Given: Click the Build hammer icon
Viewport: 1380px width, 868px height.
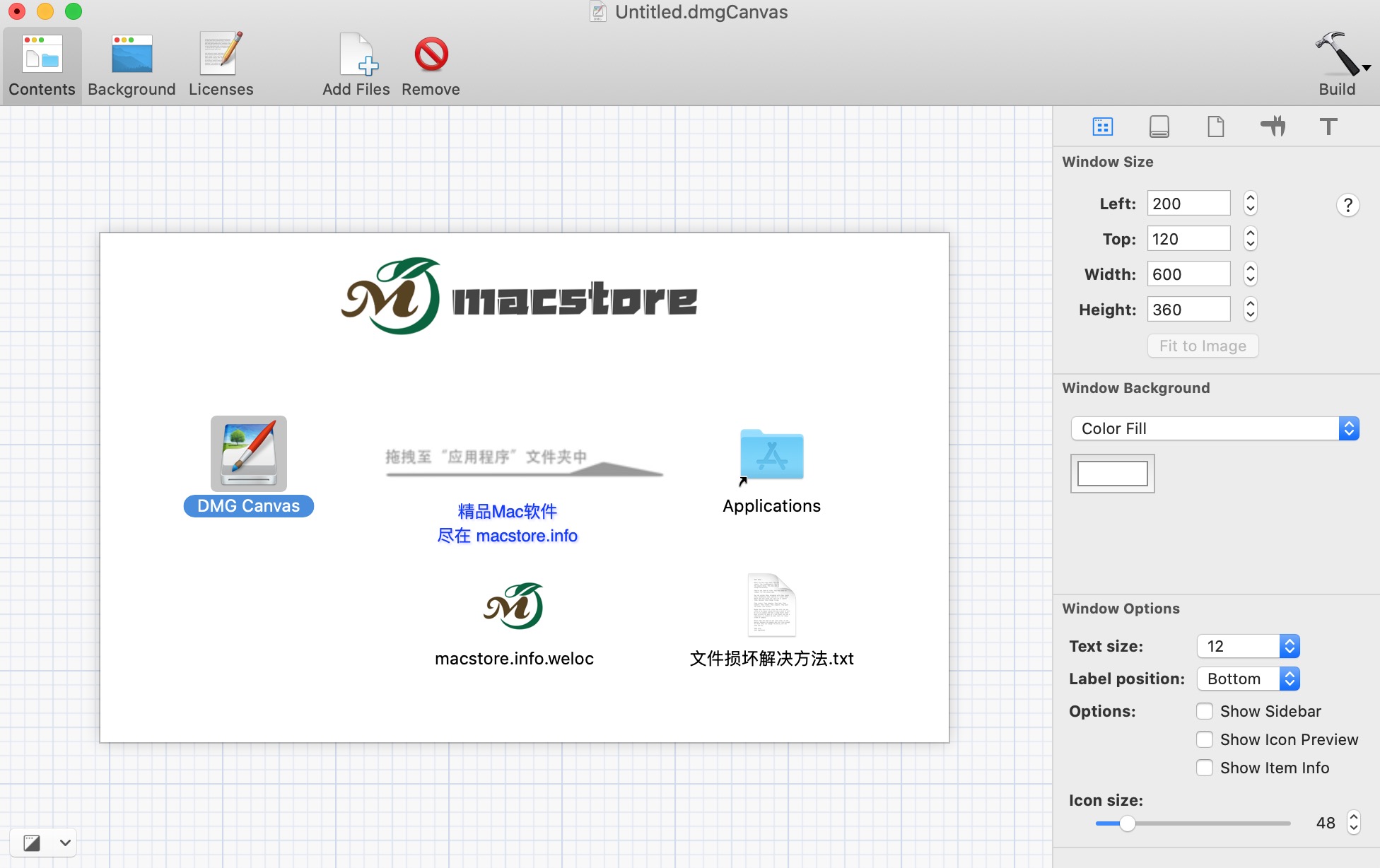Looking at the screenshot, I should (1335, 54).
